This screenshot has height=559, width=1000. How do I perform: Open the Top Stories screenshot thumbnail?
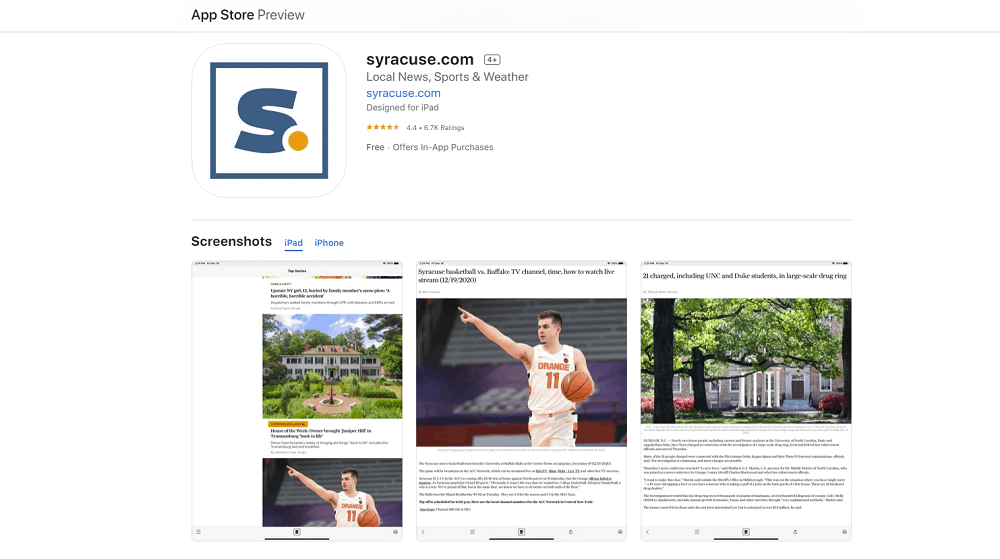pyautogui.click(x=297, y=401)
